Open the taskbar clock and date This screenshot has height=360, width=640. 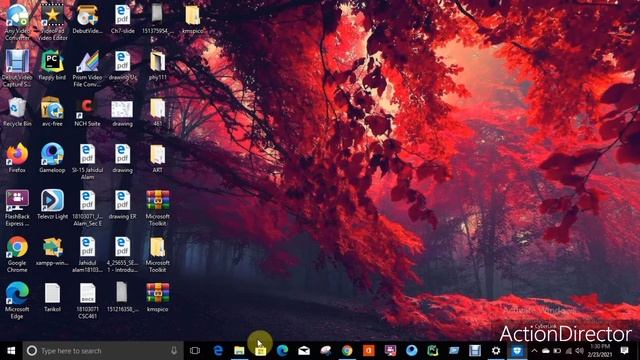[600, 351]
